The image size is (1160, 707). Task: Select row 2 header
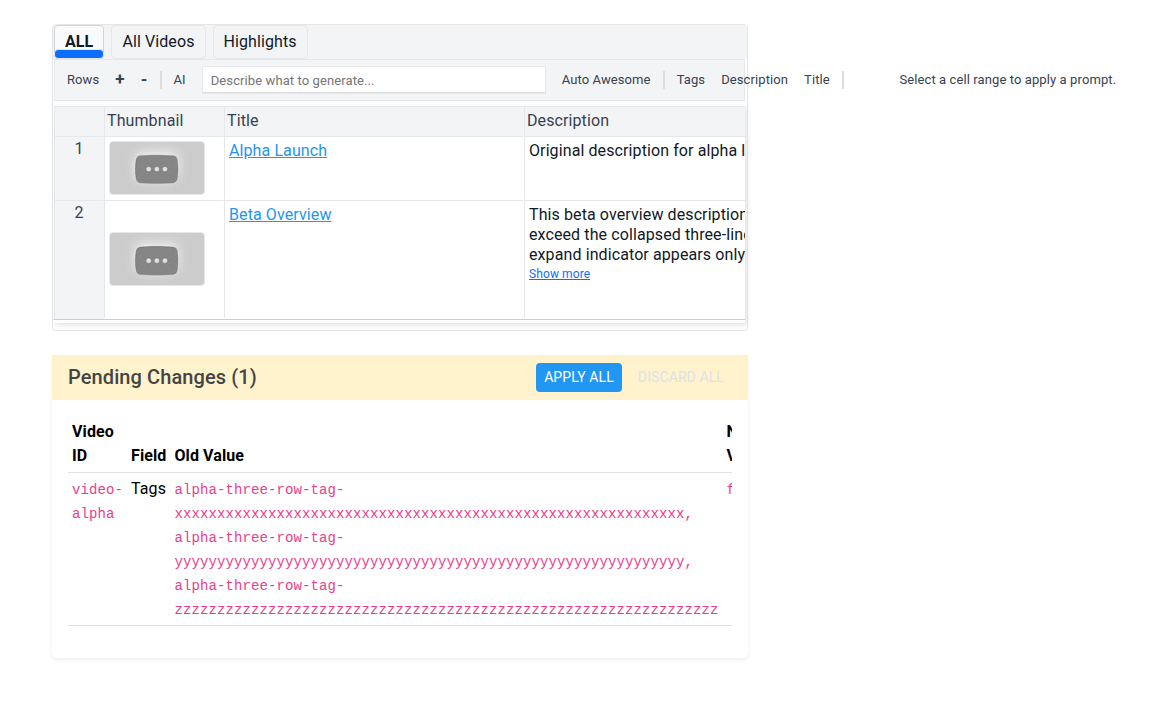(x=79, y=260)
